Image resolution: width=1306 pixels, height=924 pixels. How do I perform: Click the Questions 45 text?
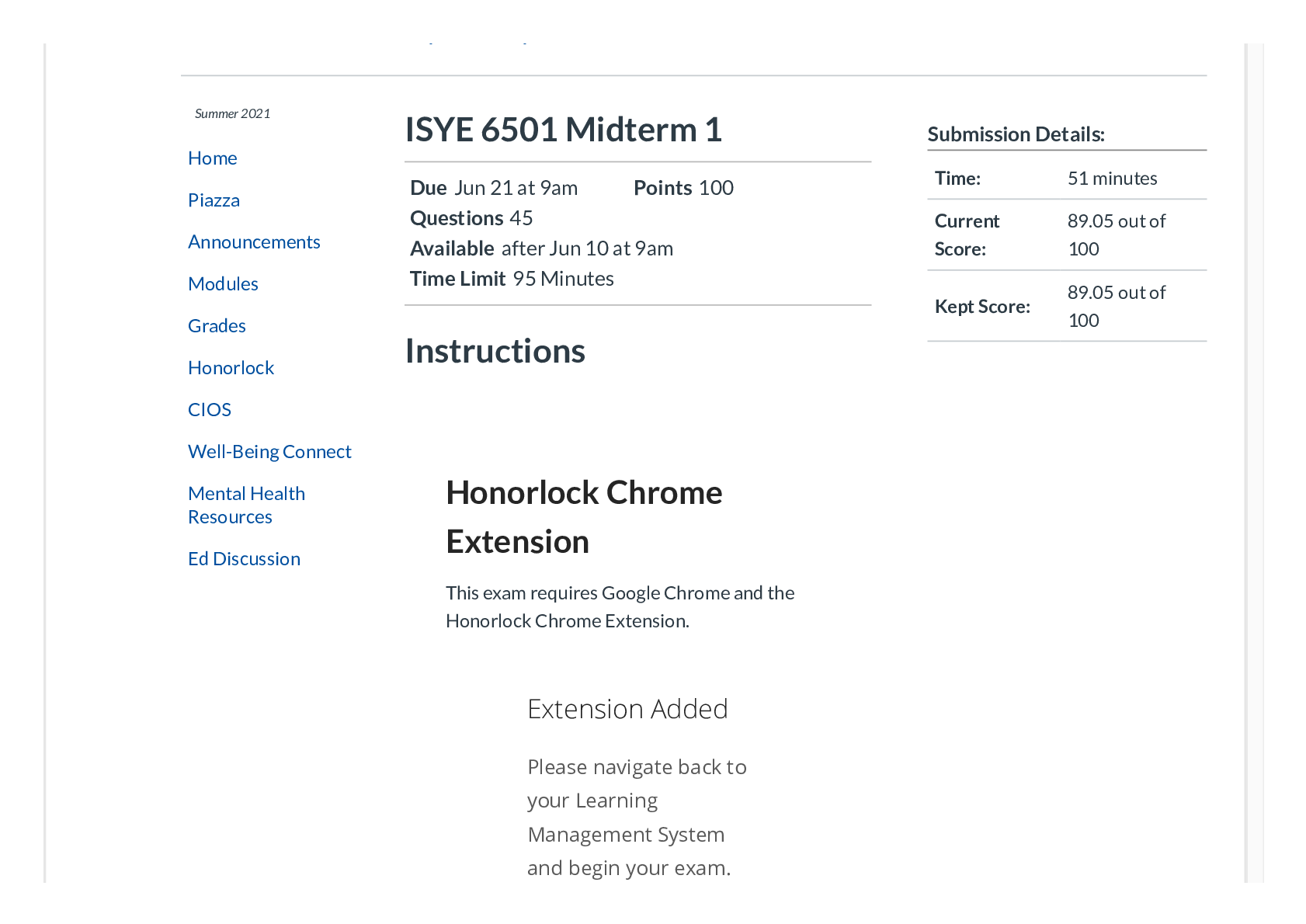click(471, 218)
